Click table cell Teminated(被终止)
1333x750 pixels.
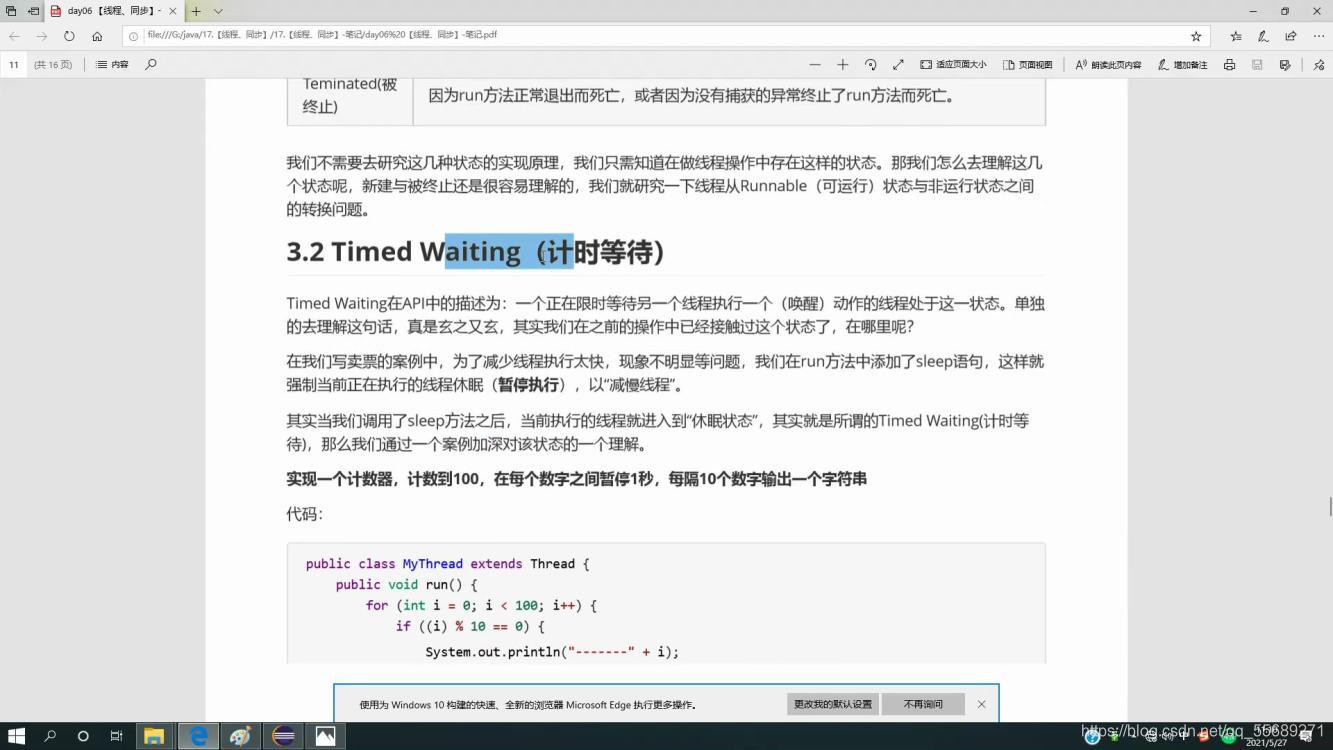click(350, 95)
